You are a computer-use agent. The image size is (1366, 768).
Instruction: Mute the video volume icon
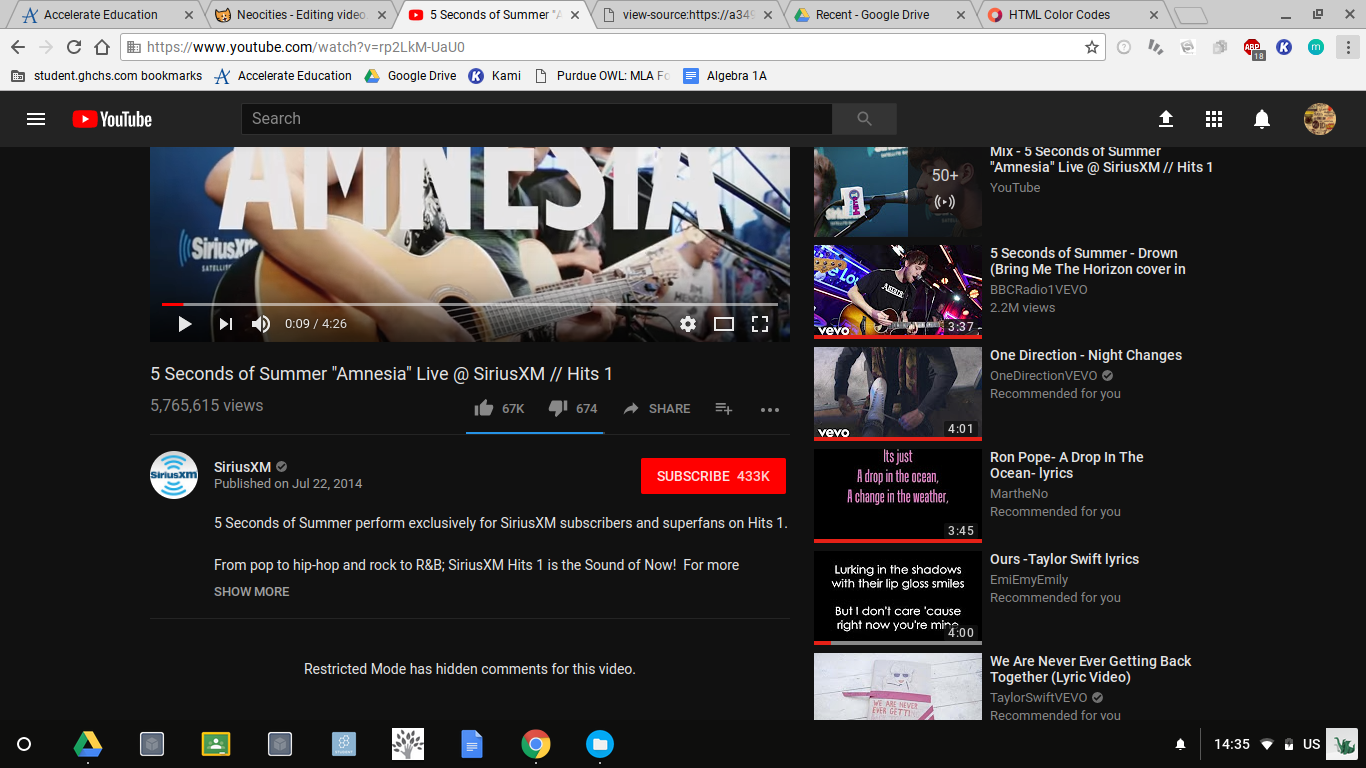261,324
